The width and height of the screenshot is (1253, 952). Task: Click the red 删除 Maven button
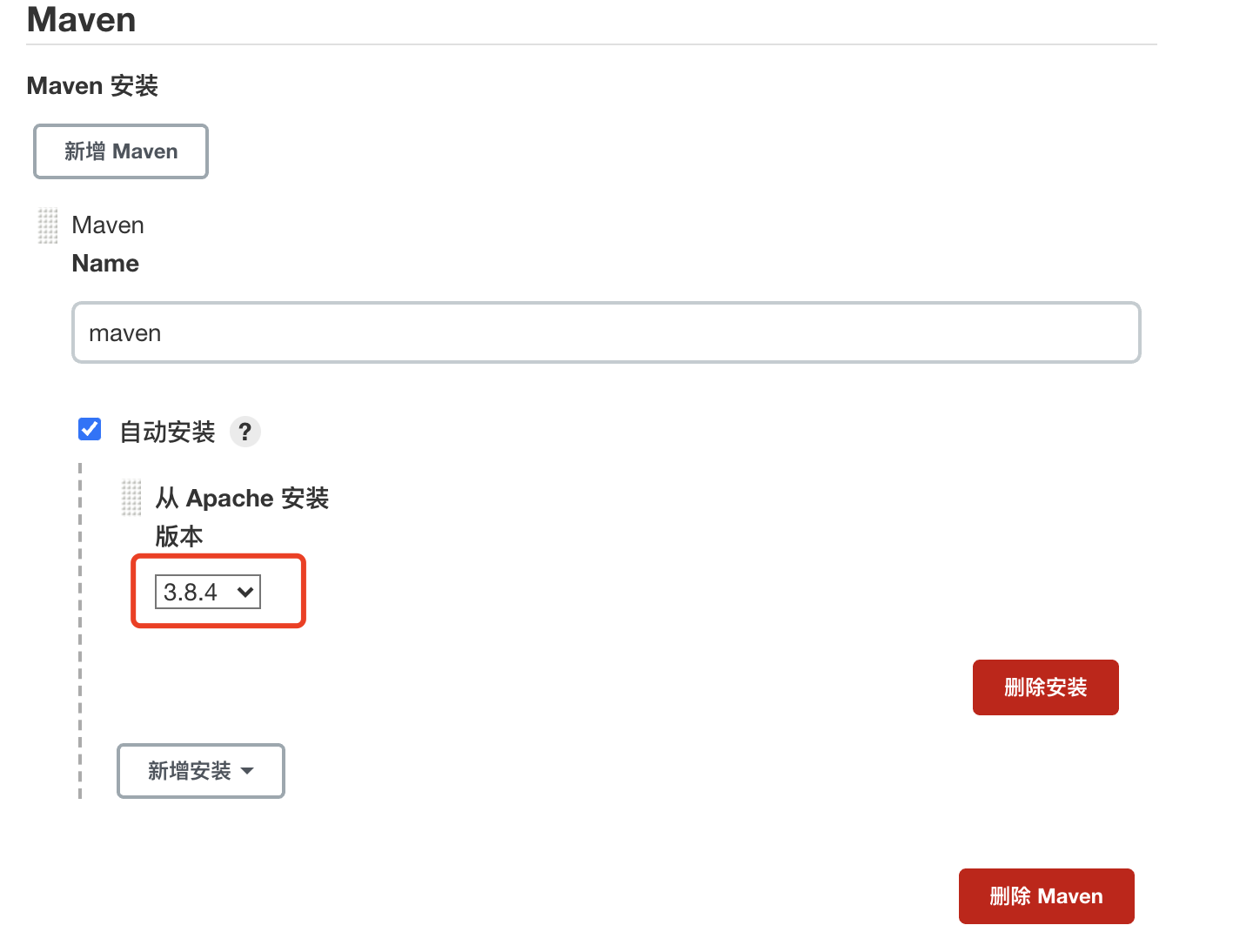1046,896
